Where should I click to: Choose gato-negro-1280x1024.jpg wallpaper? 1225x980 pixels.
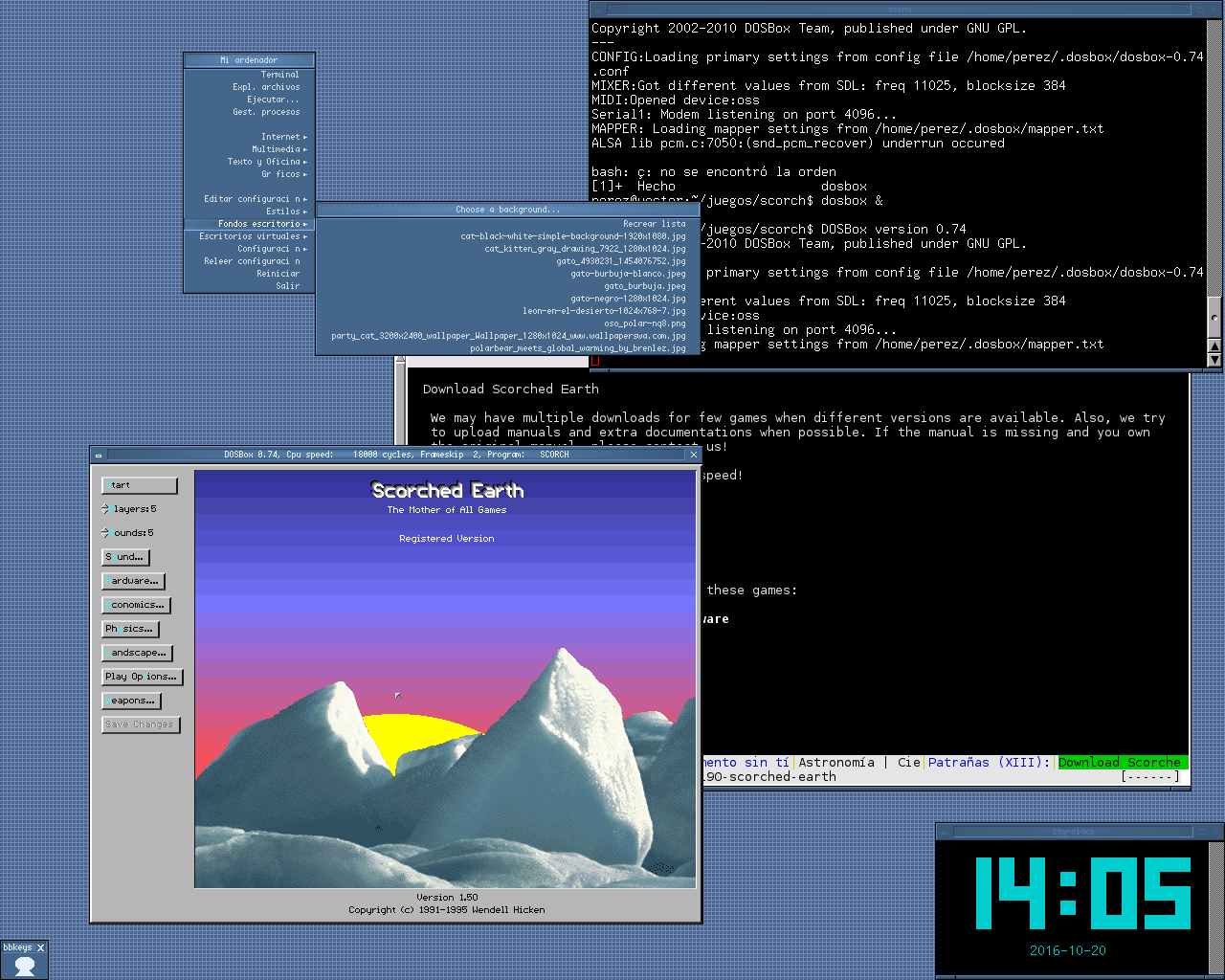tap(508, 299)
